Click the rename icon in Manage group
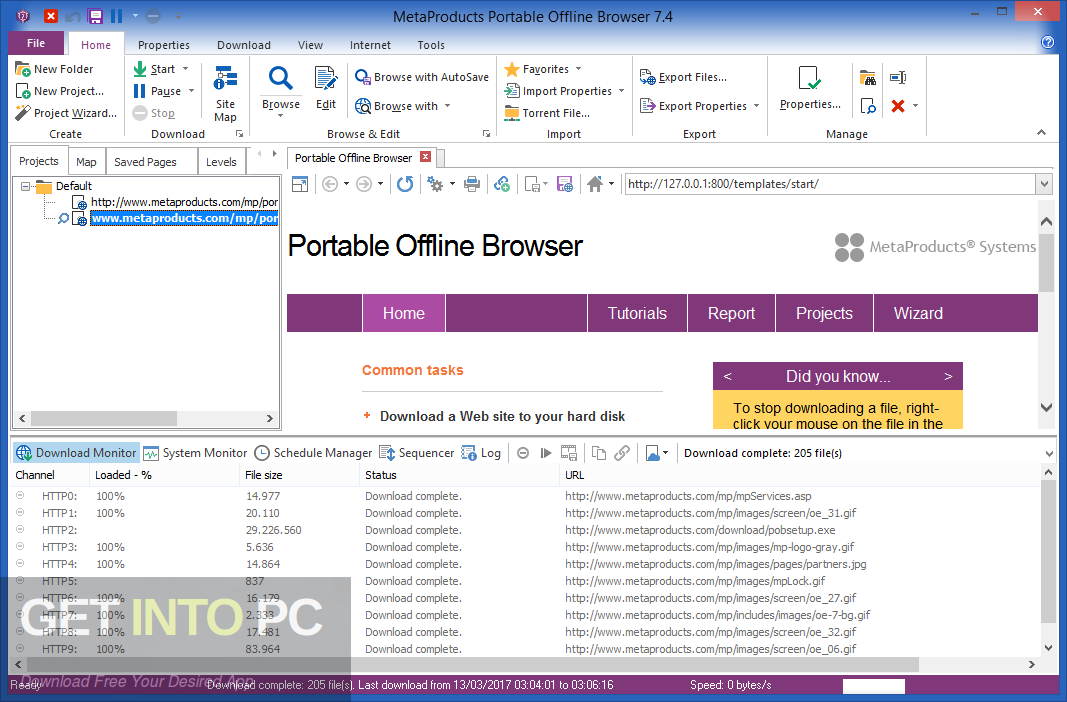The image size is (1067, 702). coord(898,78)
